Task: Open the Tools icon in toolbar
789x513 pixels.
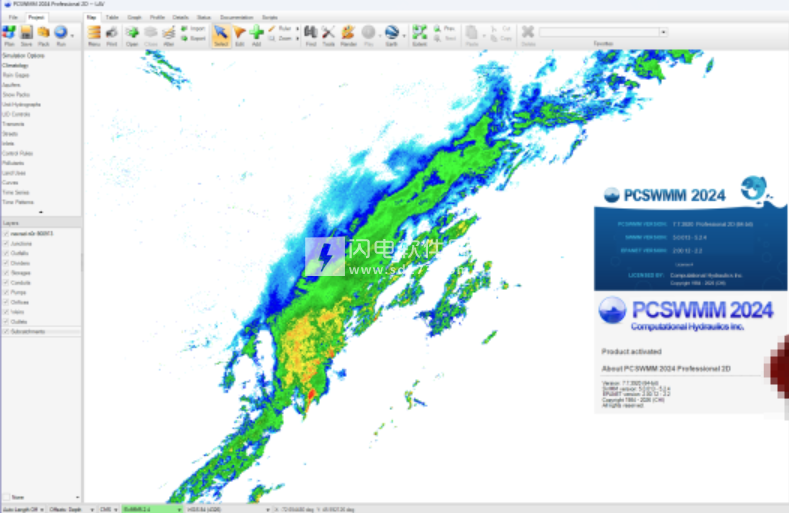Action: 328,33
